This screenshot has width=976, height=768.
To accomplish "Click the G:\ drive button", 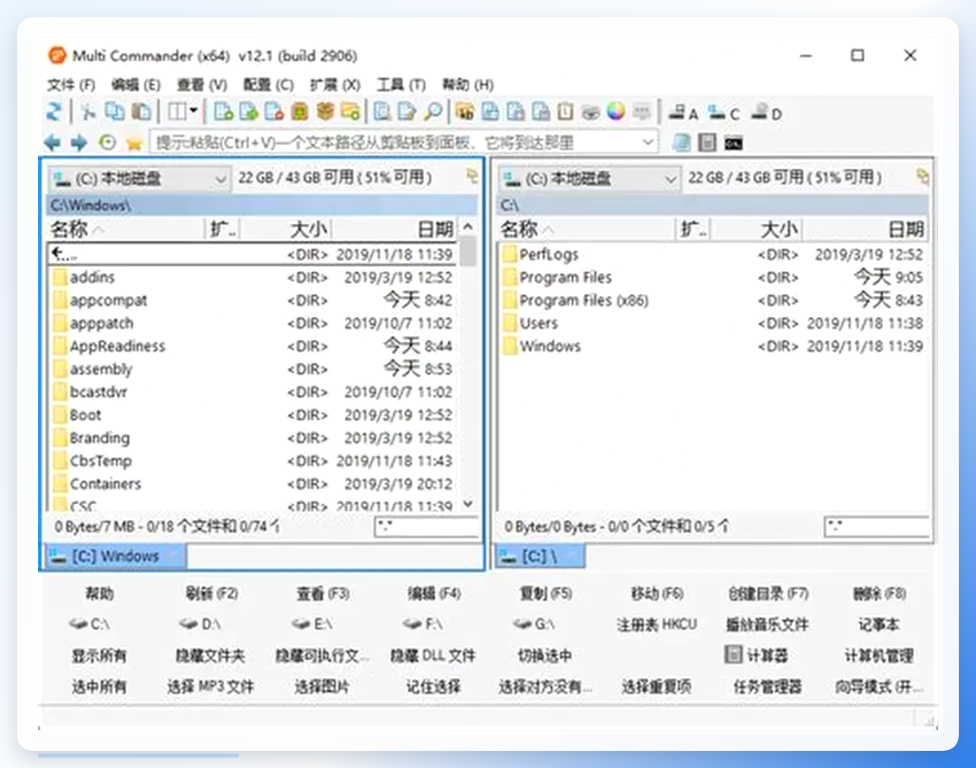I will [534, 624].
